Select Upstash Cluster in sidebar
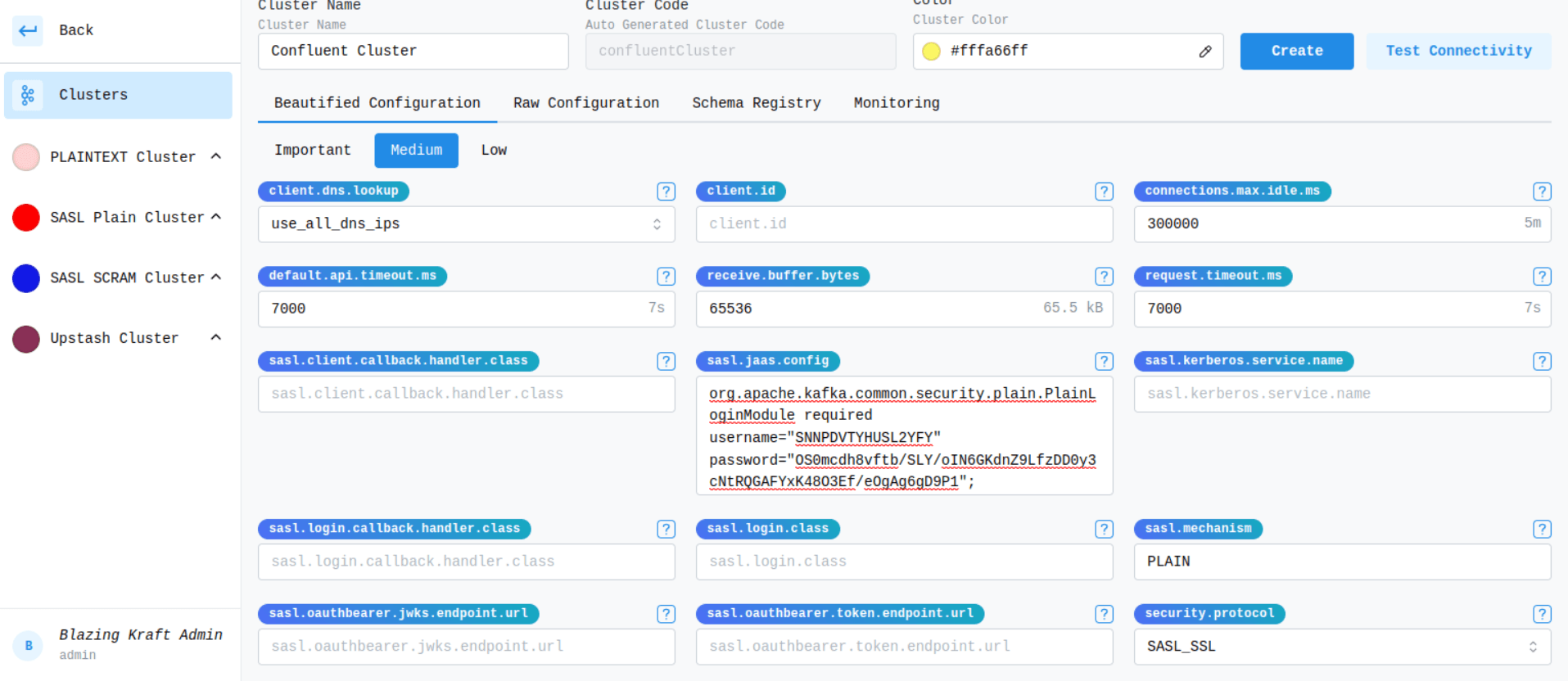The width and height of the screenshot is (1568, 681). pos(114,339)
